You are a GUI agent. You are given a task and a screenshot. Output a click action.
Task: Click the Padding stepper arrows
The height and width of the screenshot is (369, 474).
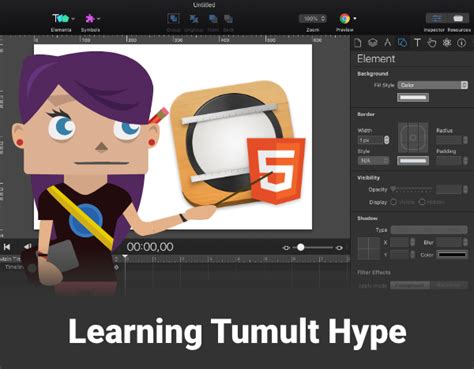click(465, 161)
